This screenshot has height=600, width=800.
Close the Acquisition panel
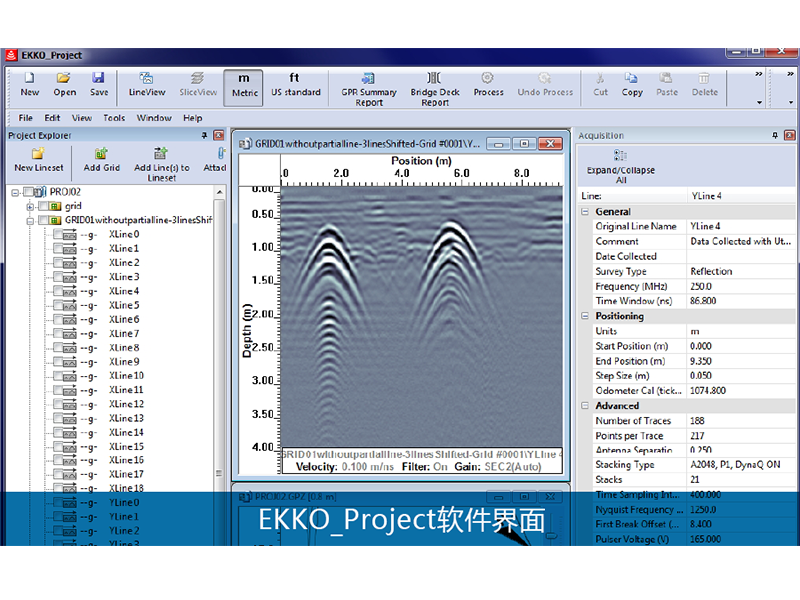[789, 135]
